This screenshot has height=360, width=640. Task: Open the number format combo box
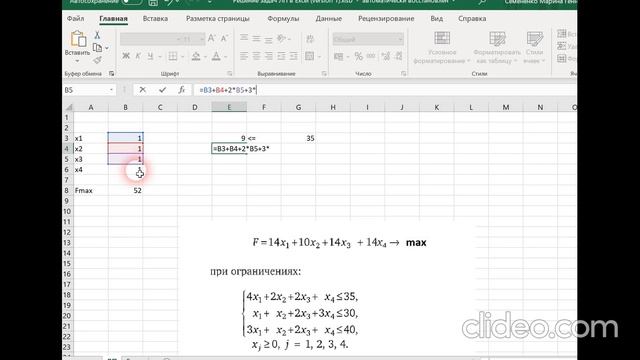pos(368,39)
